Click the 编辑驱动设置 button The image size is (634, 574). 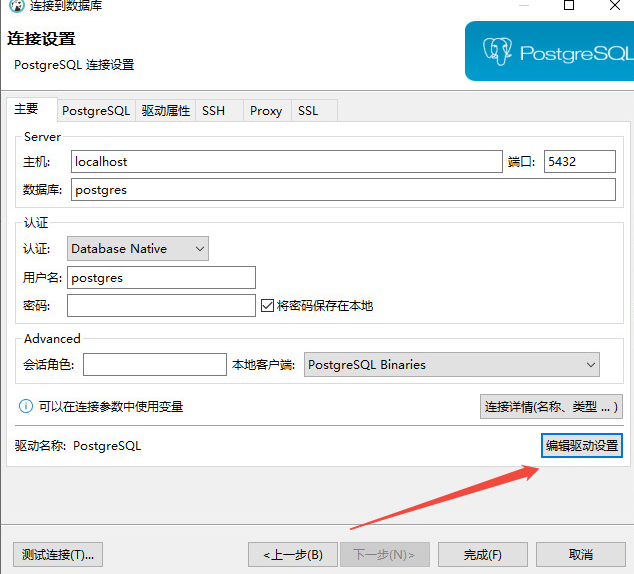[x=581, y=445]
